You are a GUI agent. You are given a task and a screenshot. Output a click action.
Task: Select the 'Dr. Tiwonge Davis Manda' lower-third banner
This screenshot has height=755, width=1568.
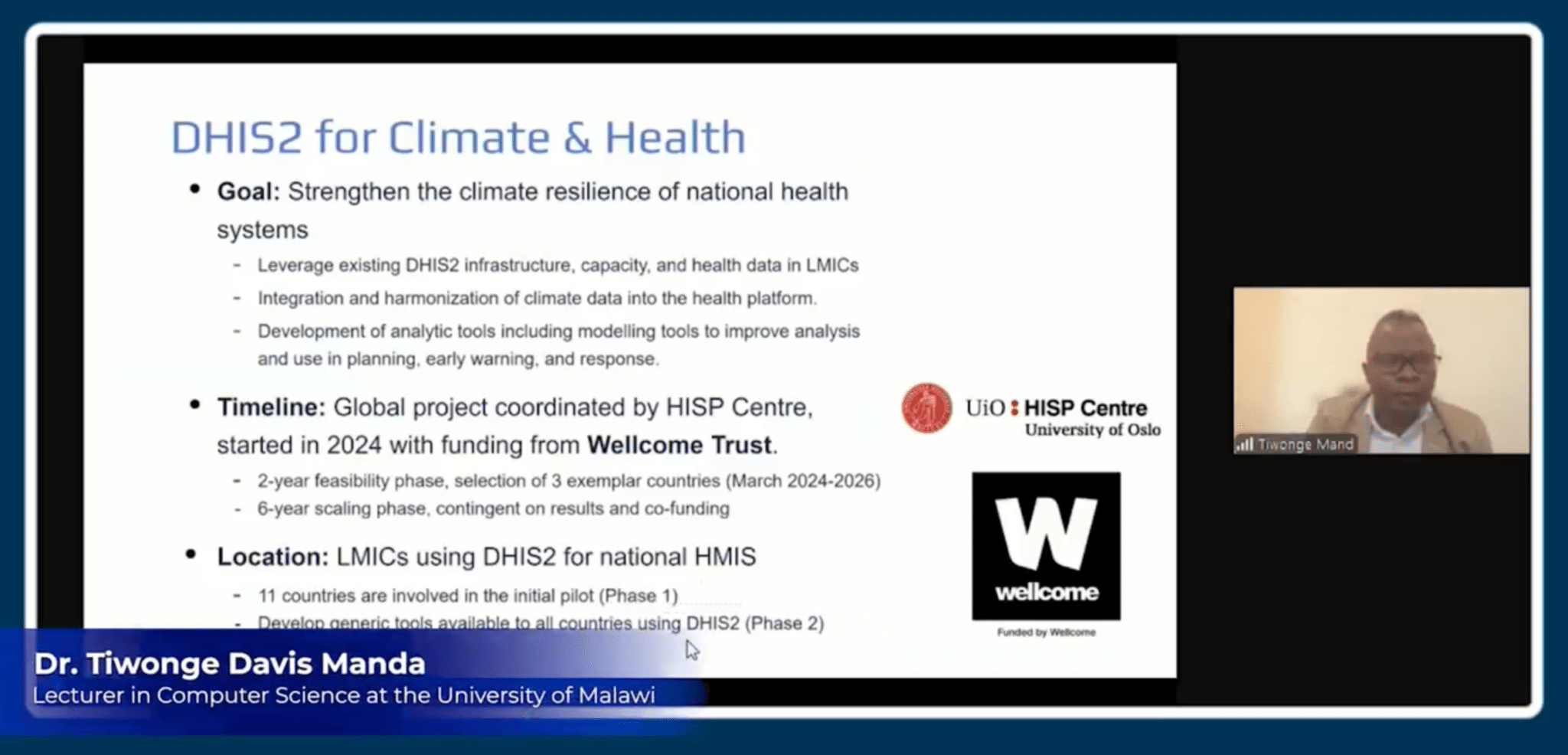[x=230, y=664]
